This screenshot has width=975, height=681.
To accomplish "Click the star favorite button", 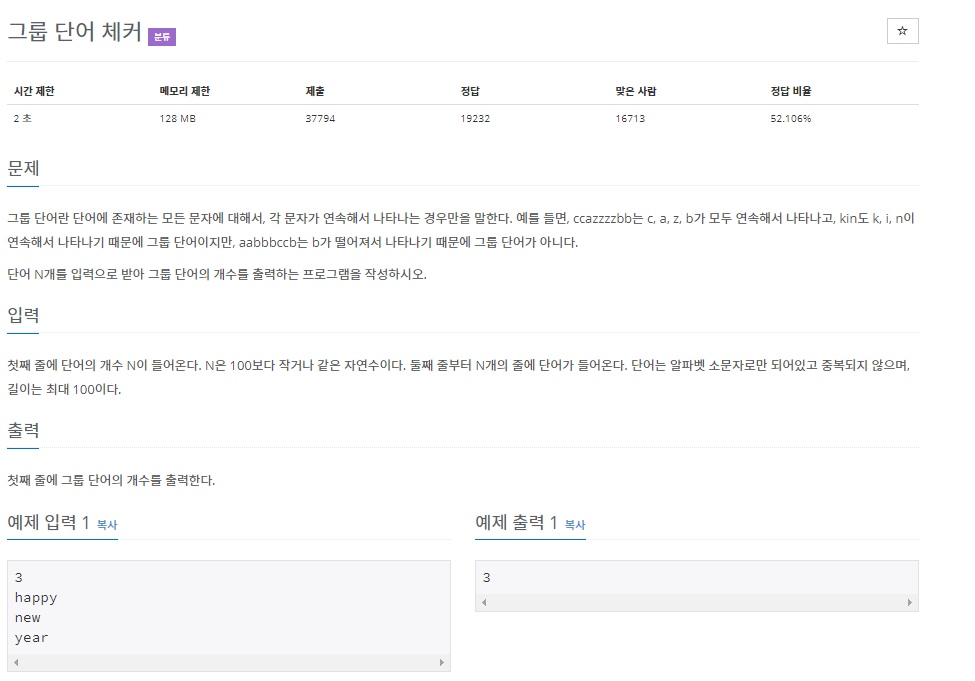I will [x=902, y=31].
